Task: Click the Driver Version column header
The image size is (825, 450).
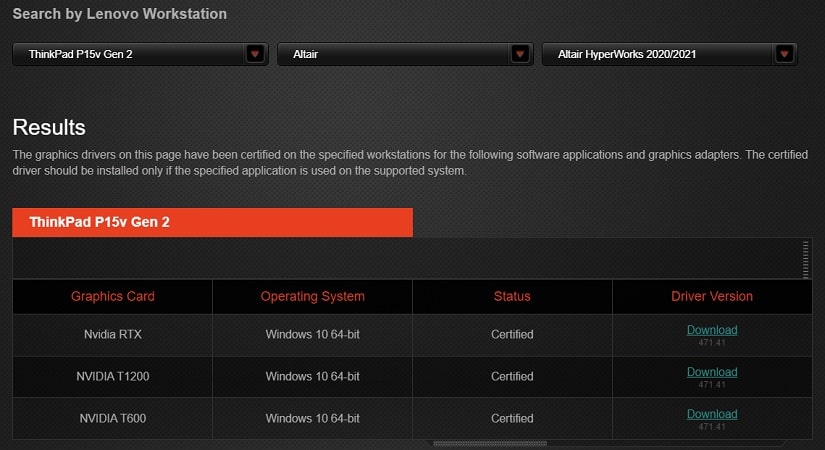Action: click(712, 296)
